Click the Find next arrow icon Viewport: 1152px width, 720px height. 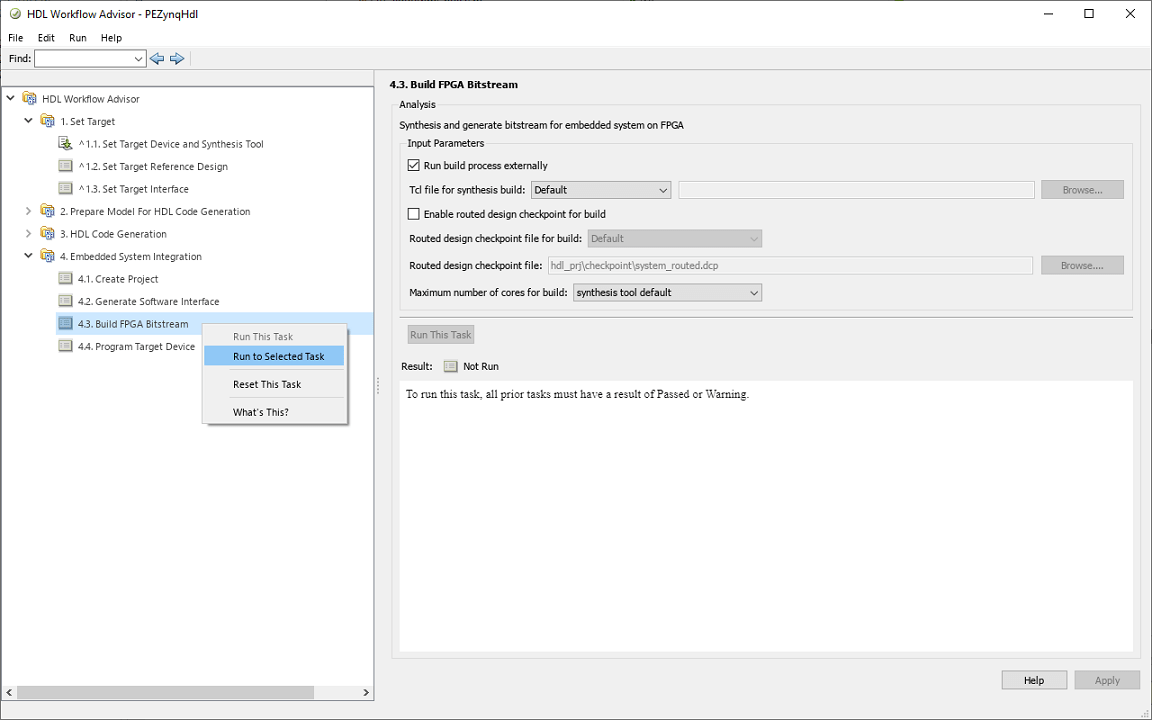[x=177, y=59]
